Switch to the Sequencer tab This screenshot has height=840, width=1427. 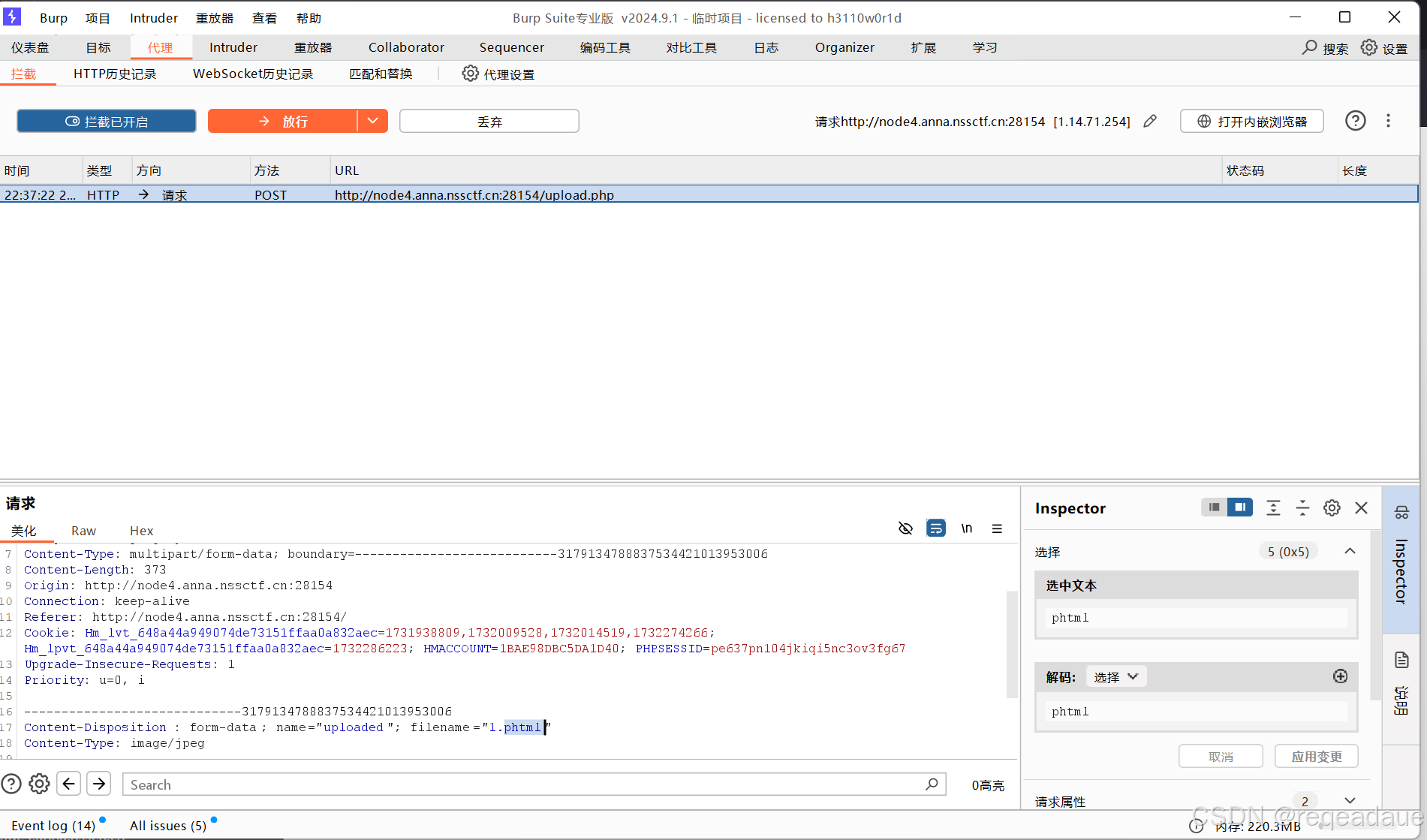[511, 47]
